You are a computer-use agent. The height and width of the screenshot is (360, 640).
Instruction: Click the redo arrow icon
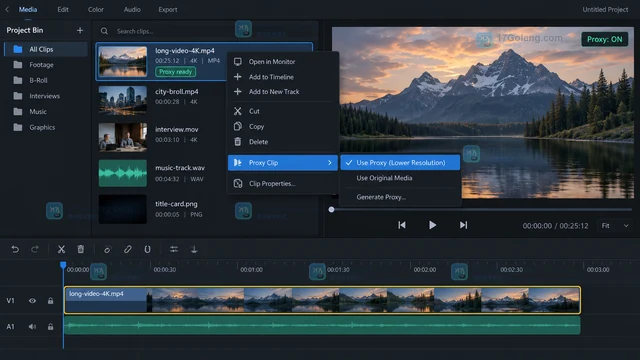[x=35, y=249]
